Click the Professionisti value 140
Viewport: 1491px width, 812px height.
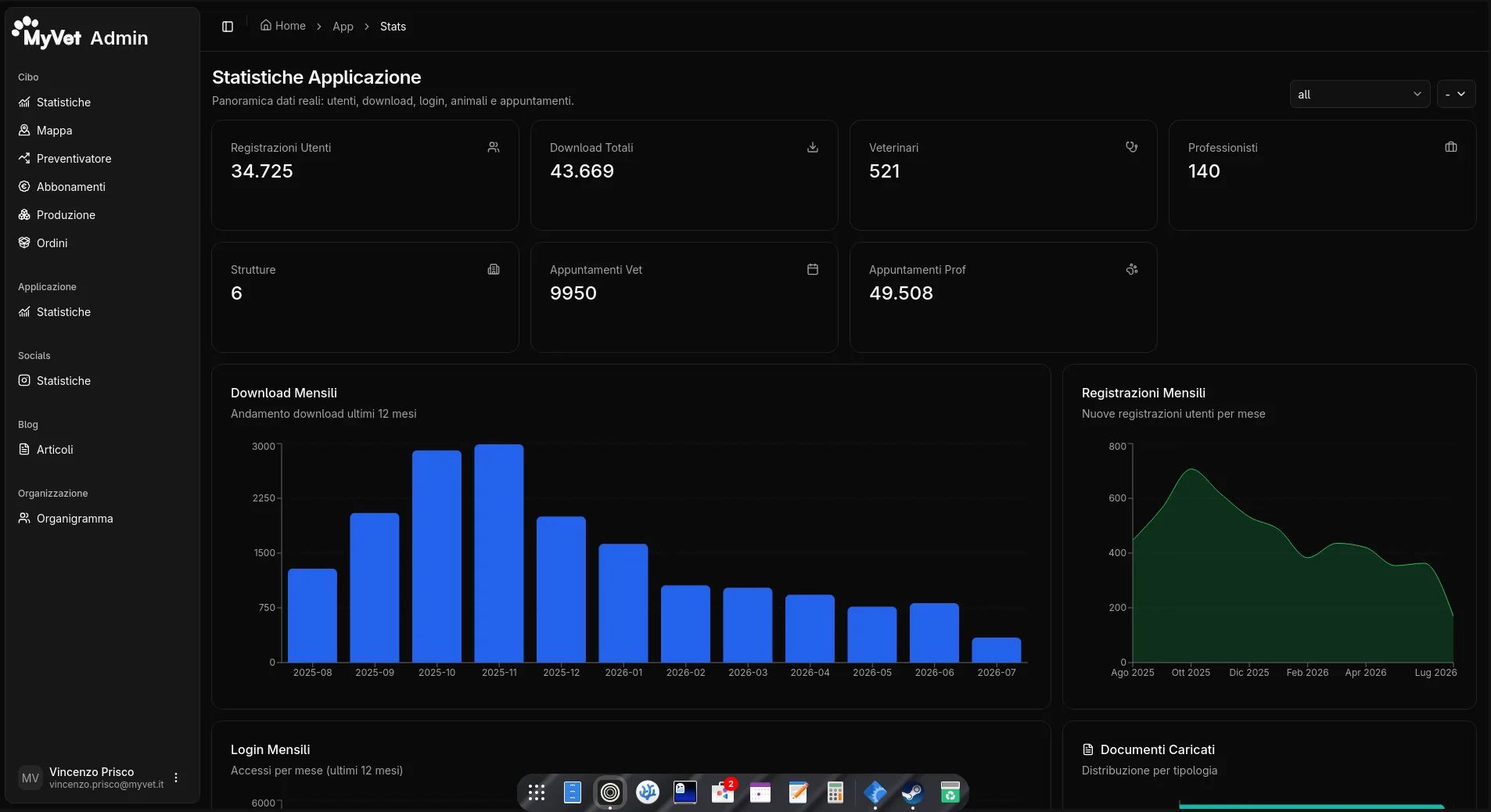(x=1204, y=171)
